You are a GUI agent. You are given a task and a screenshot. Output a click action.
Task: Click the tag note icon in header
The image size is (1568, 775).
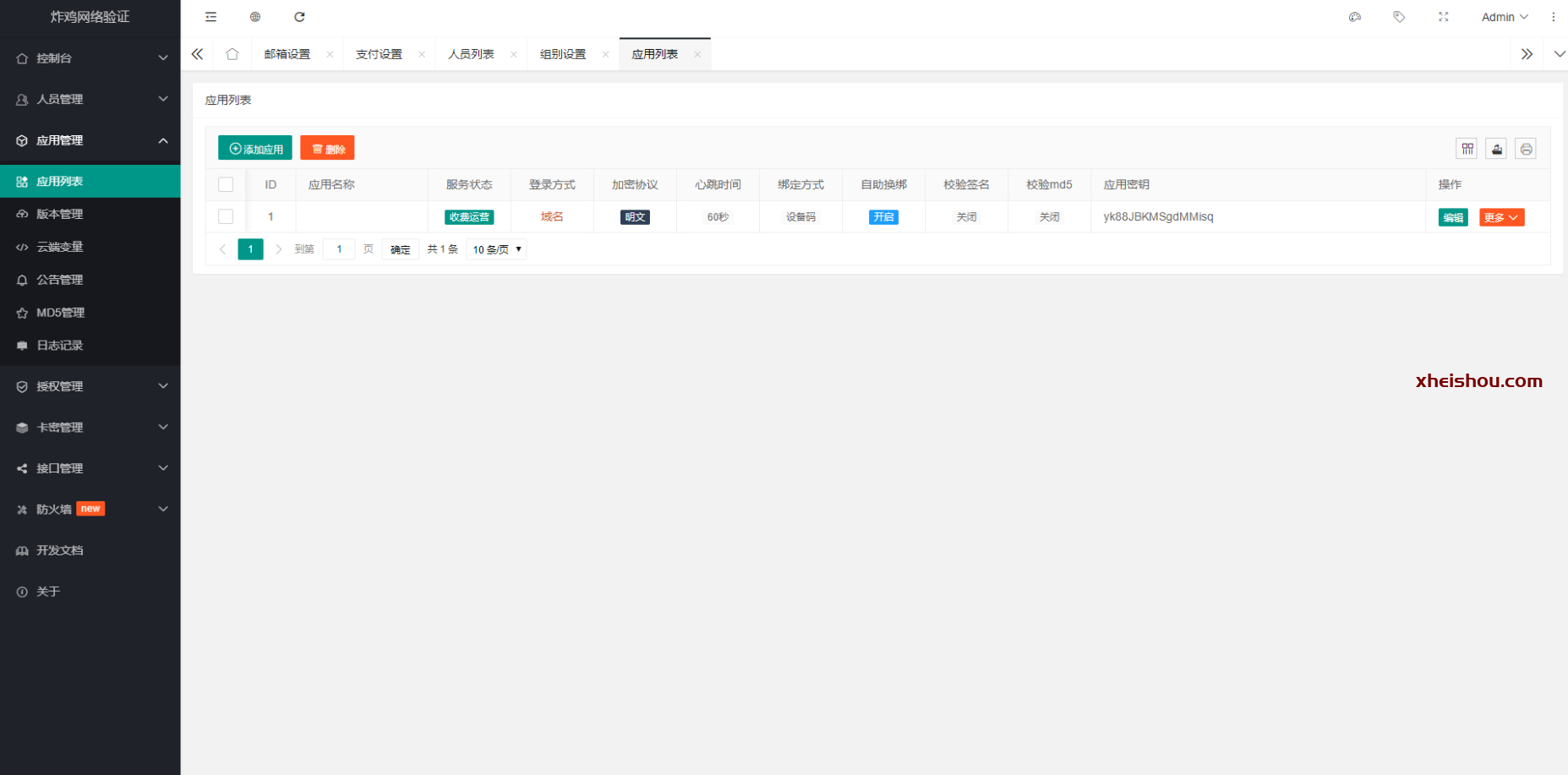(x=1399, y=17)
